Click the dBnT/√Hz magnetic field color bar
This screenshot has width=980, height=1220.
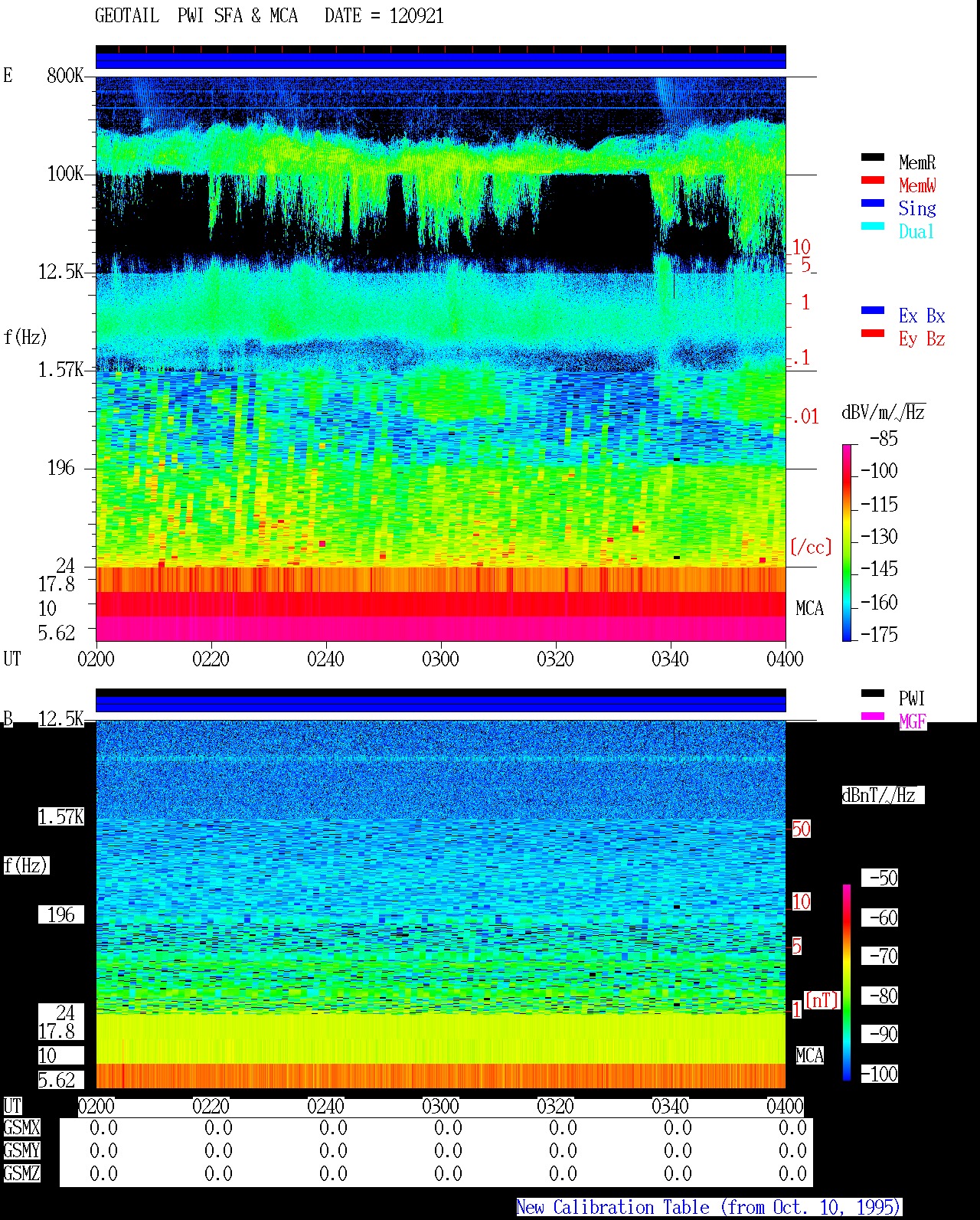(847, 982)
